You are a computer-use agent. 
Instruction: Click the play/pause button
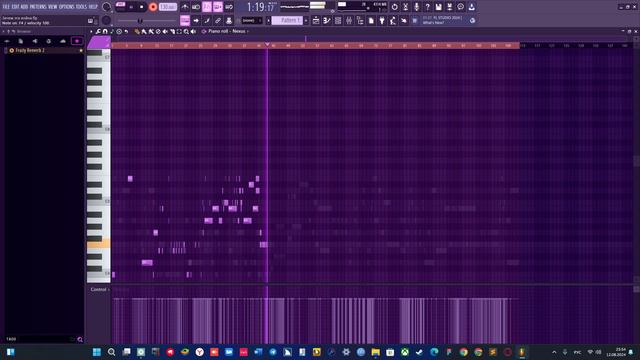tap(131, 7)
